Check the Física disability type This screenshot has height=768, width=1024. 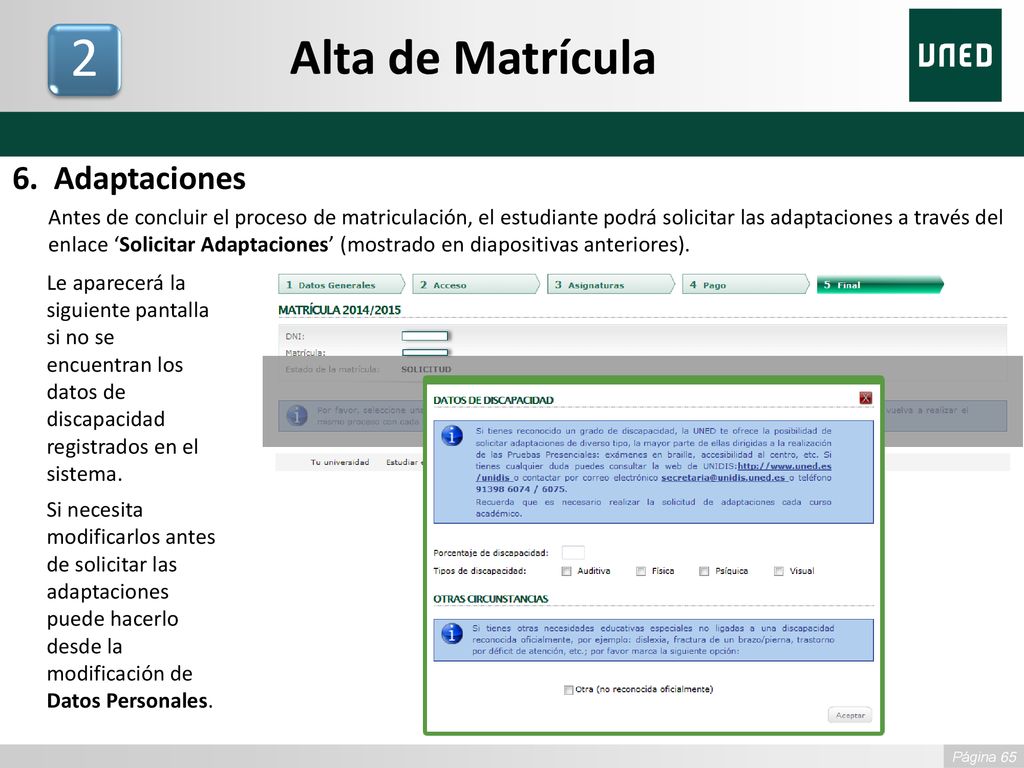pos(641,571)
